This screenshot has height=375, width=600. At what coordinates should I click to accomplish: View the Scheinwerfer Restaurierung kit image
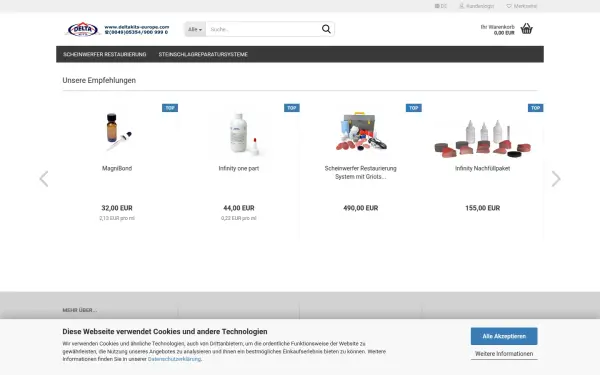pyautogui.click(x=361, y=132)
